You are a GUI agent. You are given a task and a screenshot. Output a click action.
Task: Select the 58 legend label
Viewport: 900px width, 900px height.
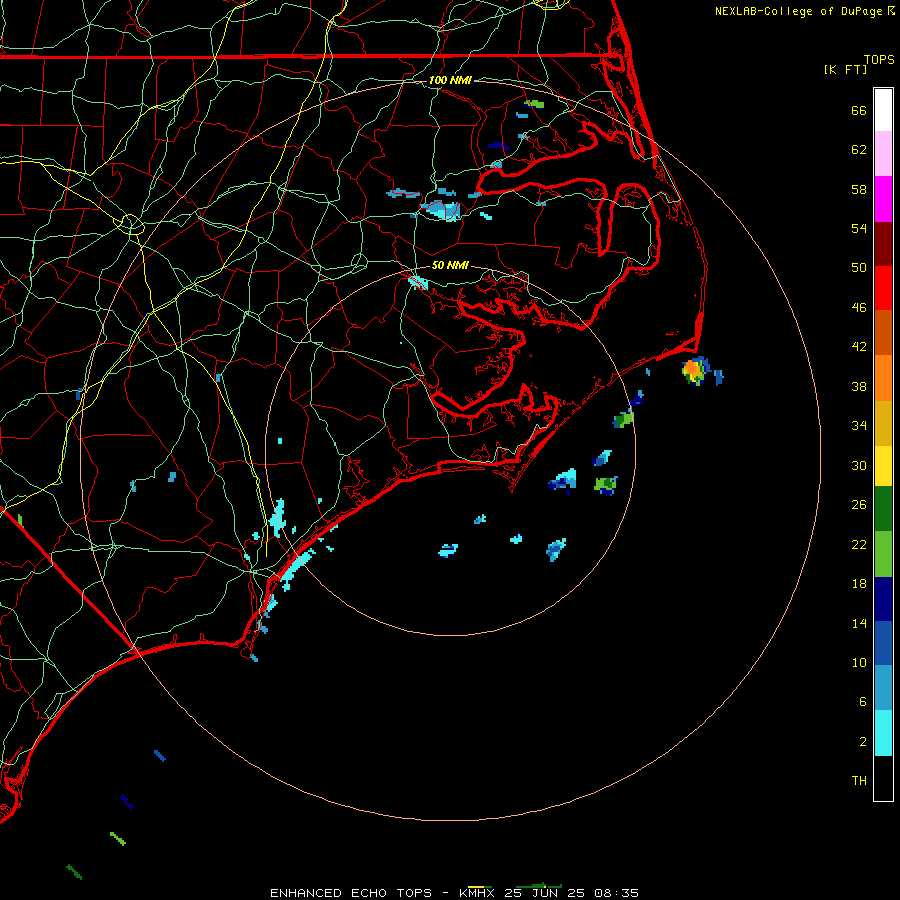tap(859, 189)
